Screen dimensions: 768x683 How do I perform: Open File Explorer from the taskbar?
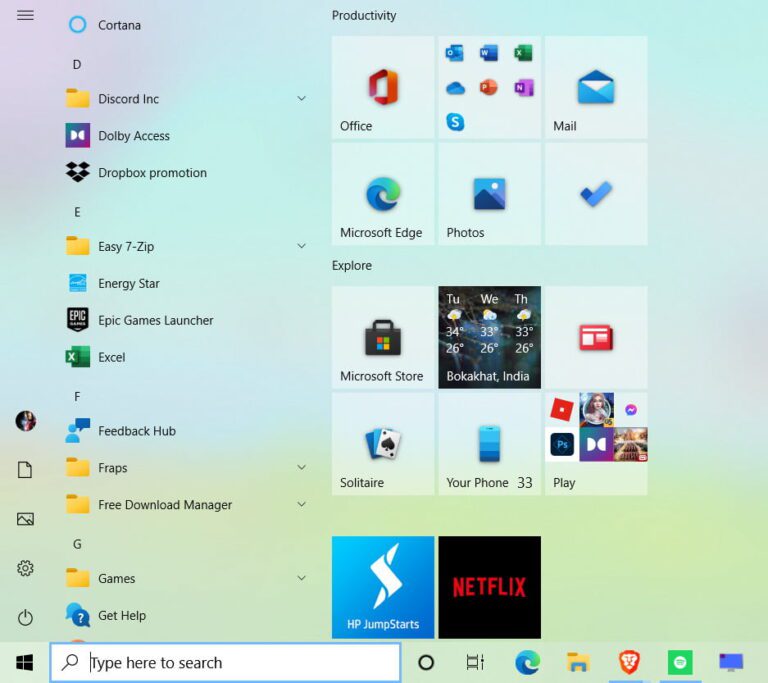[x=578, y=662]
